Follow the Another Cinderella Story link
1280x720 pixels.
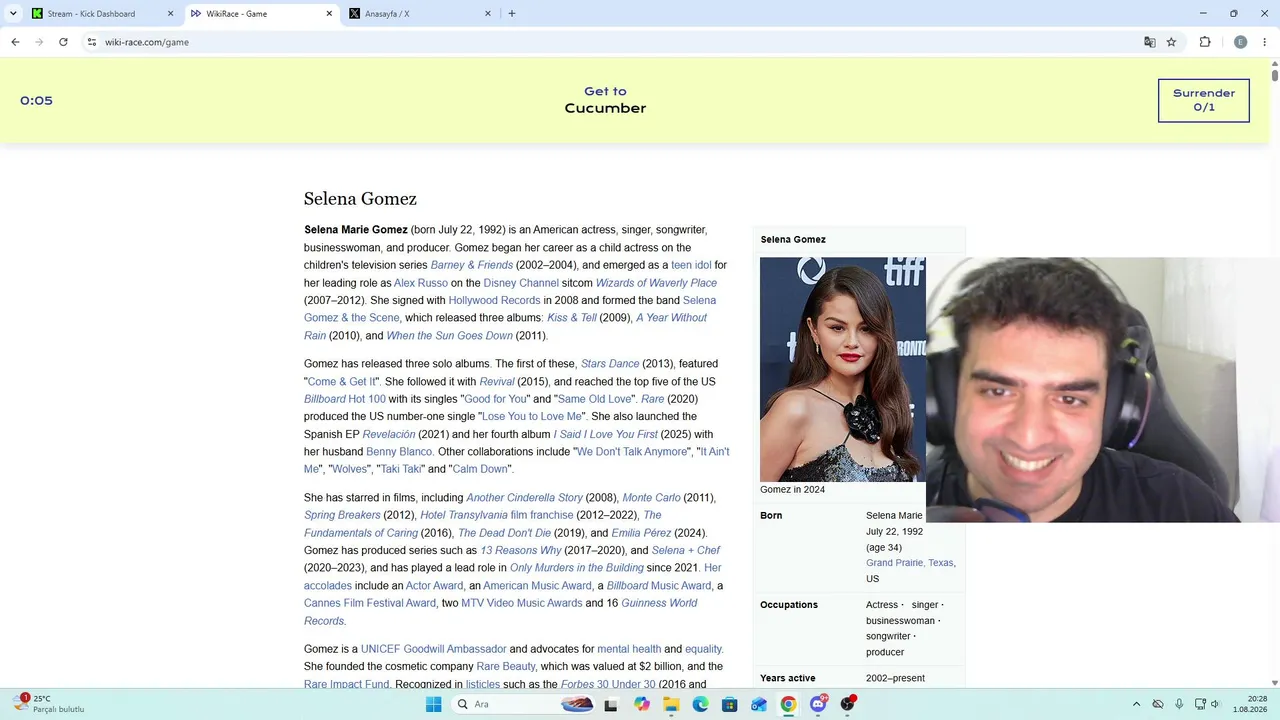(524, 498)
